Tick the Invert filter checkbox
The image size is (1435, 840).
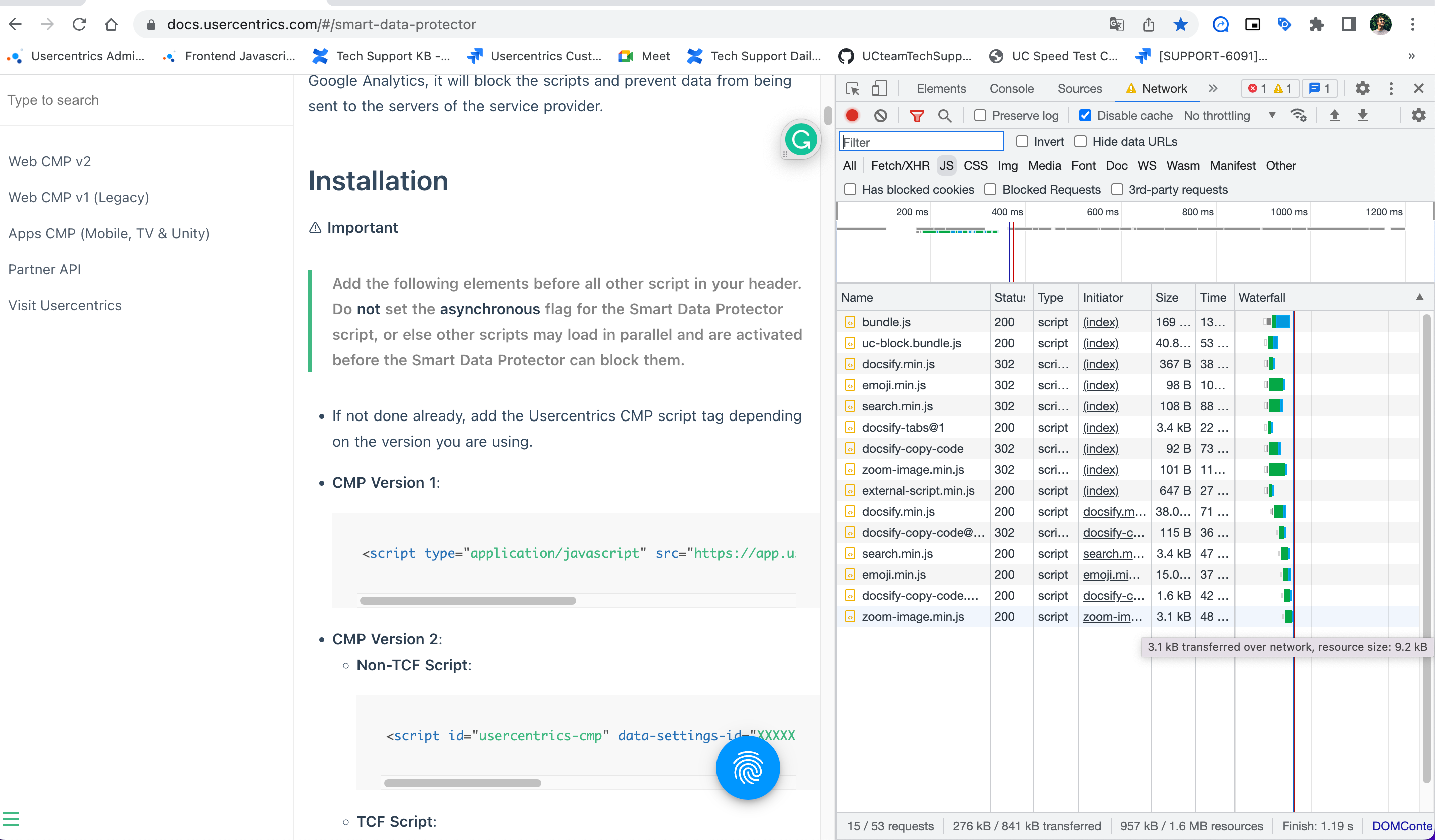1022,141
